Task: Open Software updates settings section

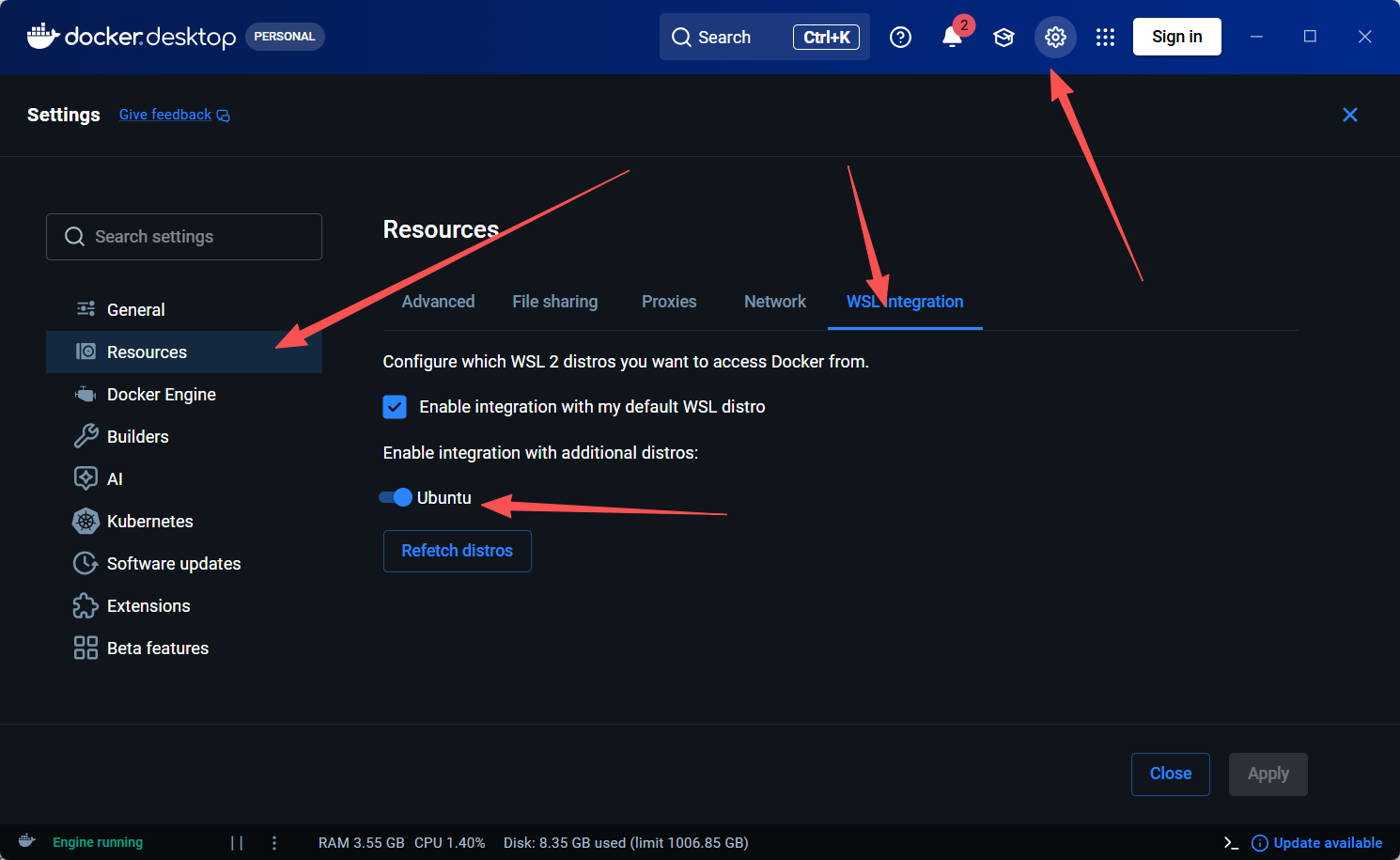Action: 184,563
